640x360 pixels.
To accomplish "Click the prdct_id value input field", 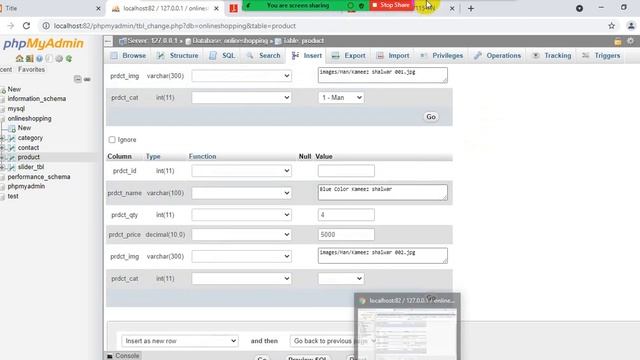I will 346,171.
